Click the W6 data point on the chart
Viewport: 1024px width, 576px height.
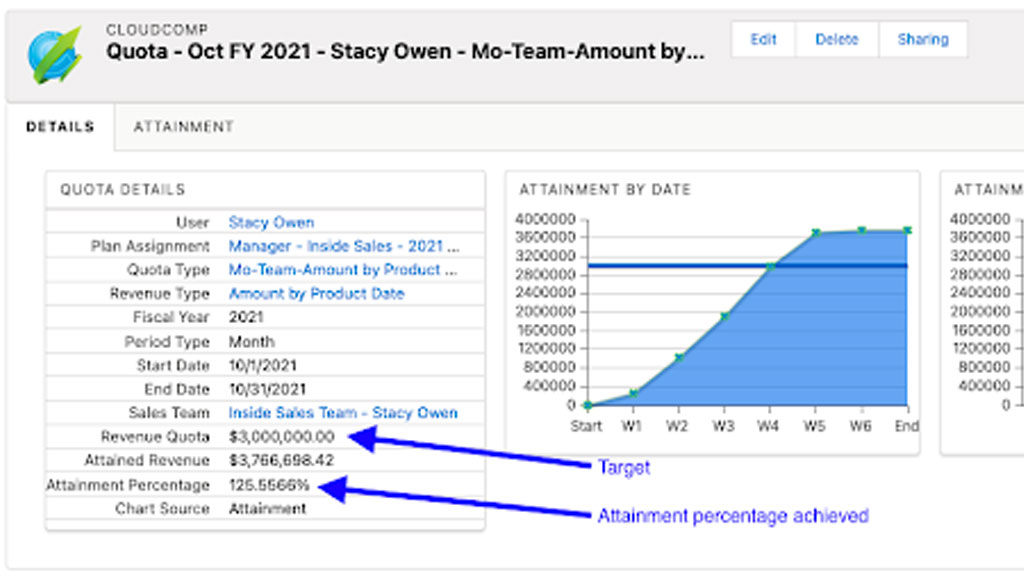click(861, 231)
